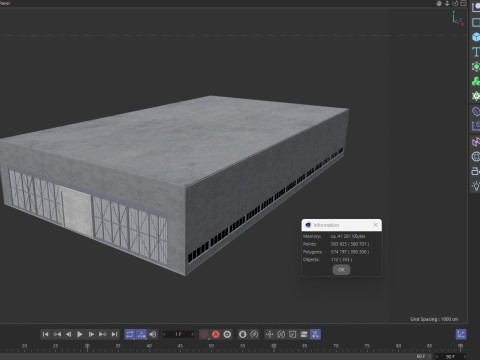Toggle point level animation recording
Viewport: 480px width, 360px height.
[x=315, y=334]
